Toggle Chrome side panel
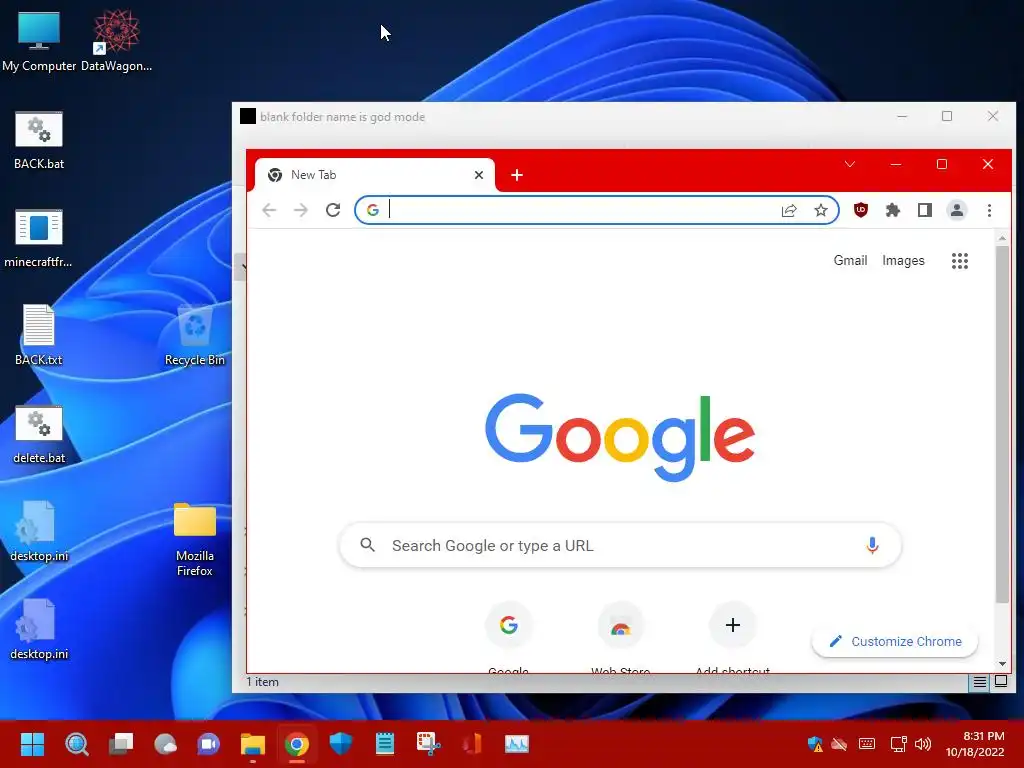Screen dimensions: 1024x768 pos(925,210)
